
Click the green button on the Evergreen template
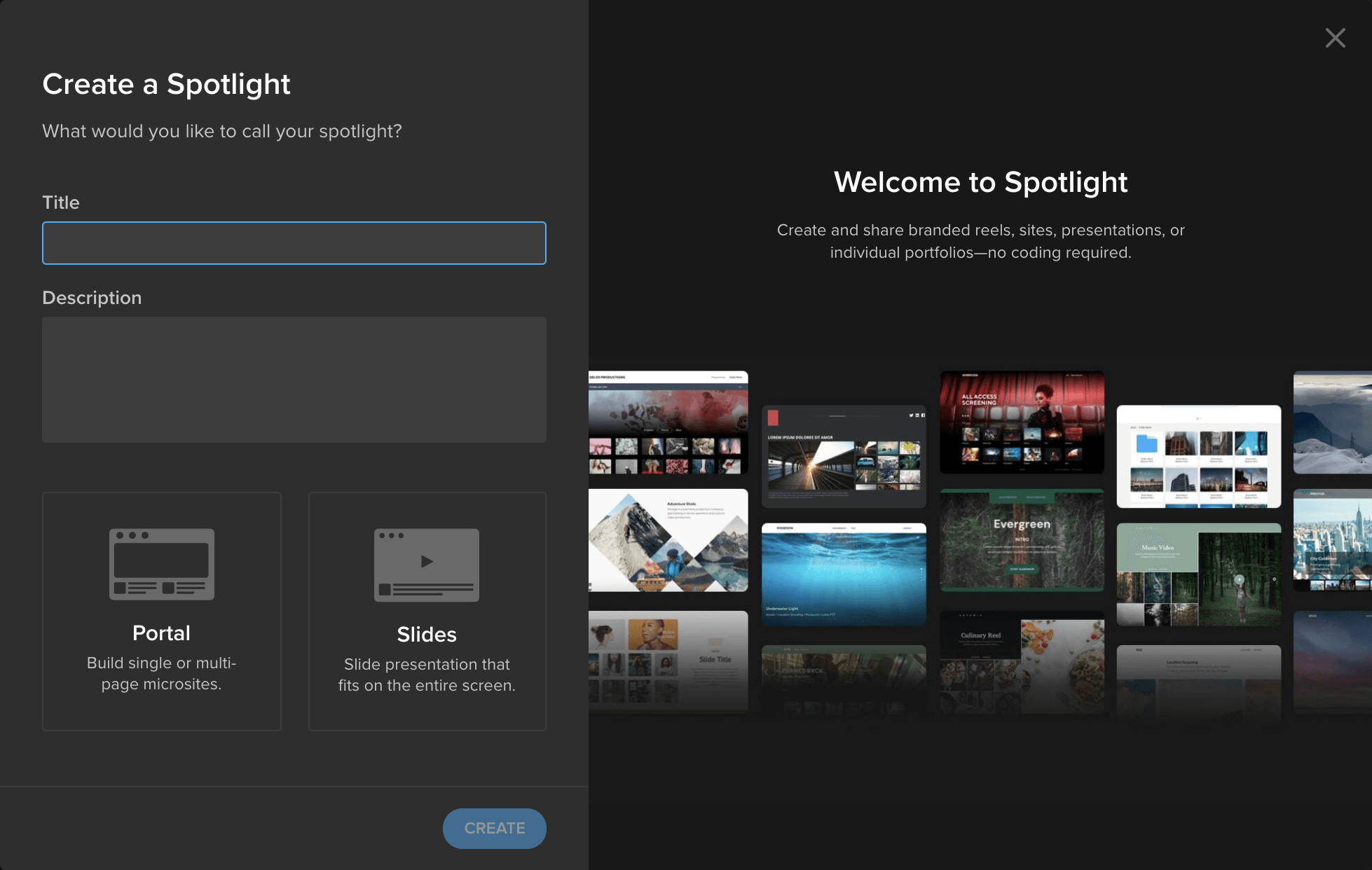tap(1022, 569)
